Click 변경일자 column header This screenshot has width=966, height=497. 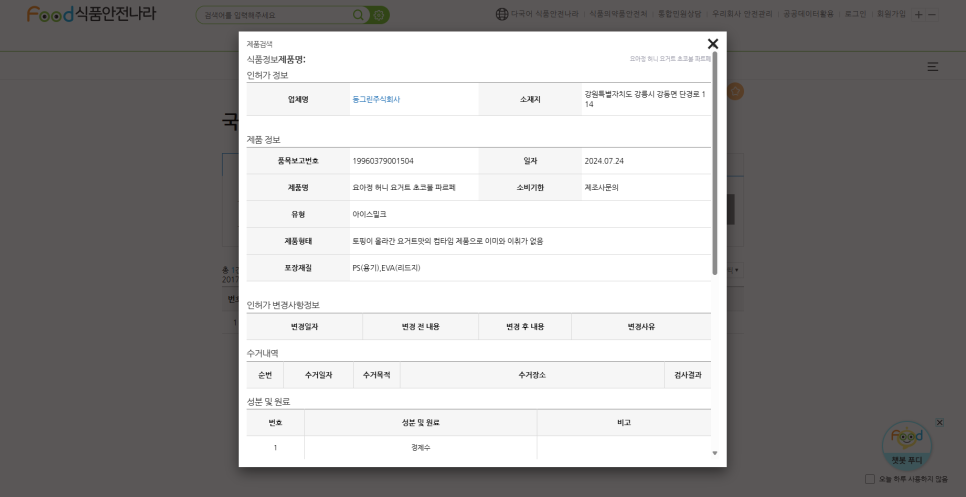click(x=304, y=327)
